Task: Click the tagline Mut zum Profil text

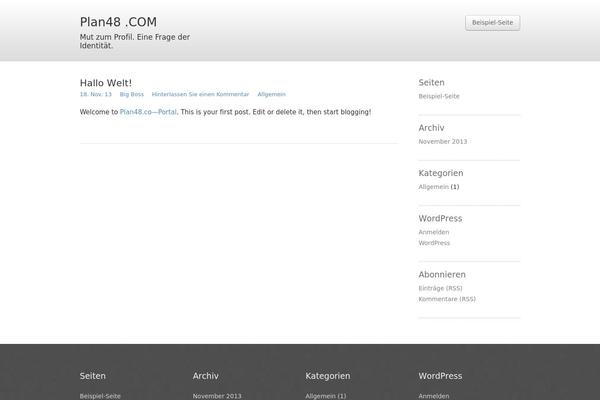Action: point(135,41)
